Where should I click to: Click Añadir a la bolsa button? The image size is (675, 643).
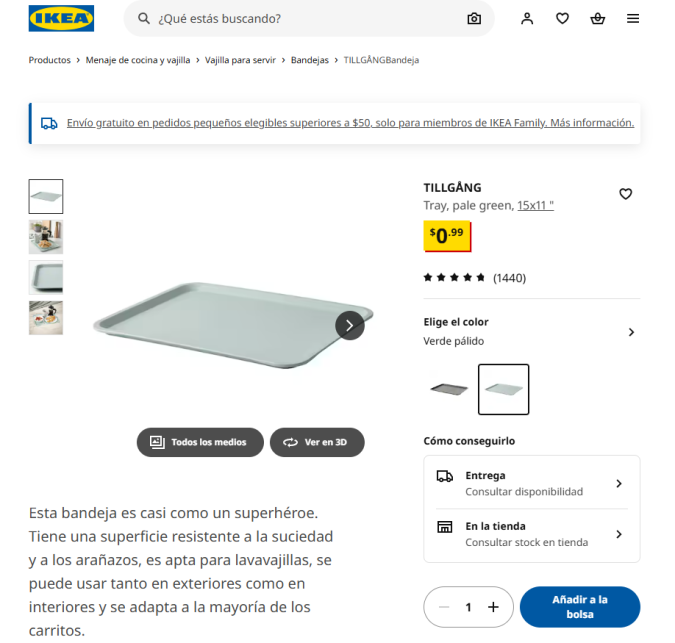click(580, 607)
